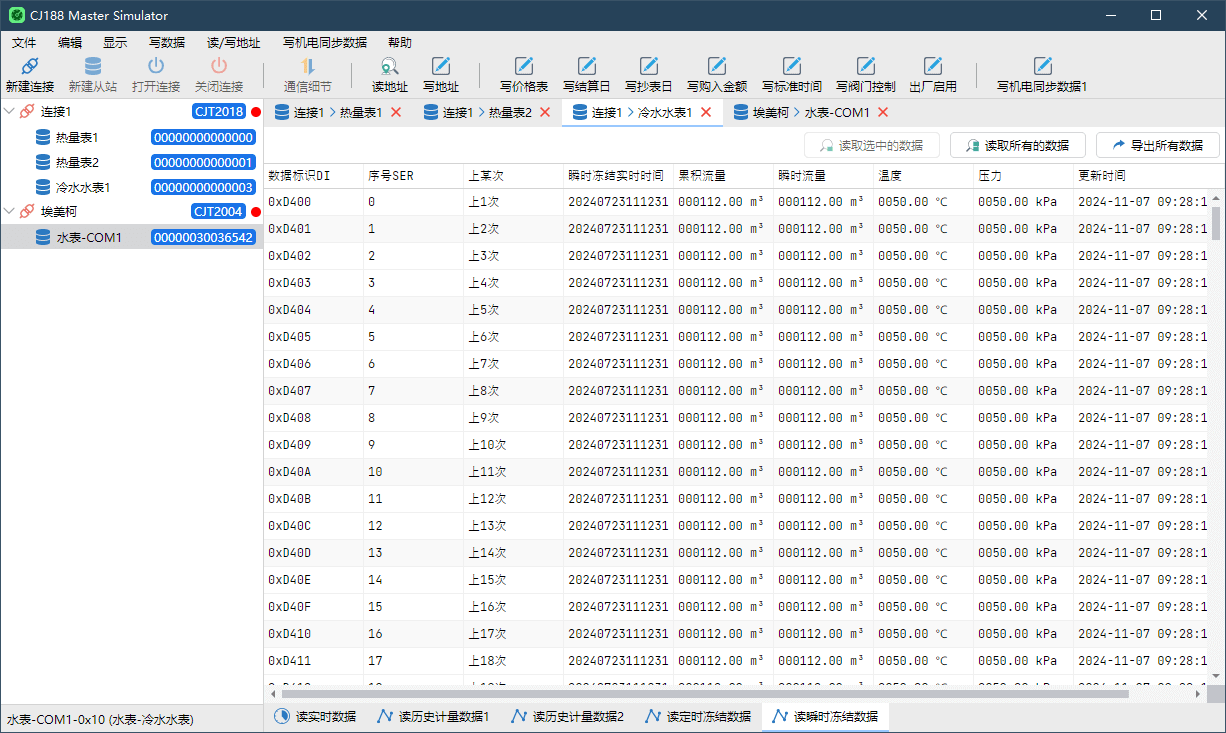Click the 关闭连接 power icon

pos(219,66)
